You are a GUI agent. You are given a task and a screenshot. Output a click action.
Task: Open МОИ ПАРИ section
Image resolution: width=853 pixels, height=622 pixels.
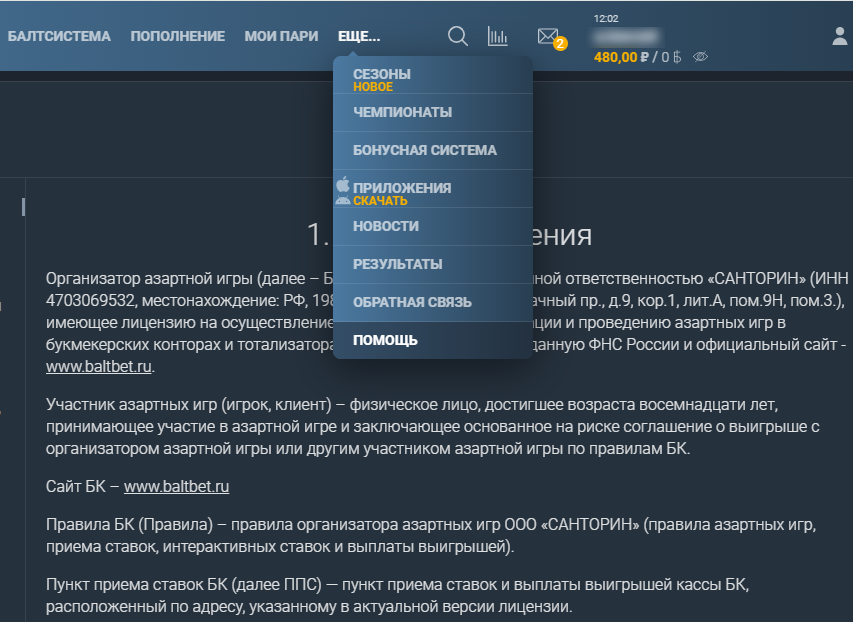pos(281,36)
